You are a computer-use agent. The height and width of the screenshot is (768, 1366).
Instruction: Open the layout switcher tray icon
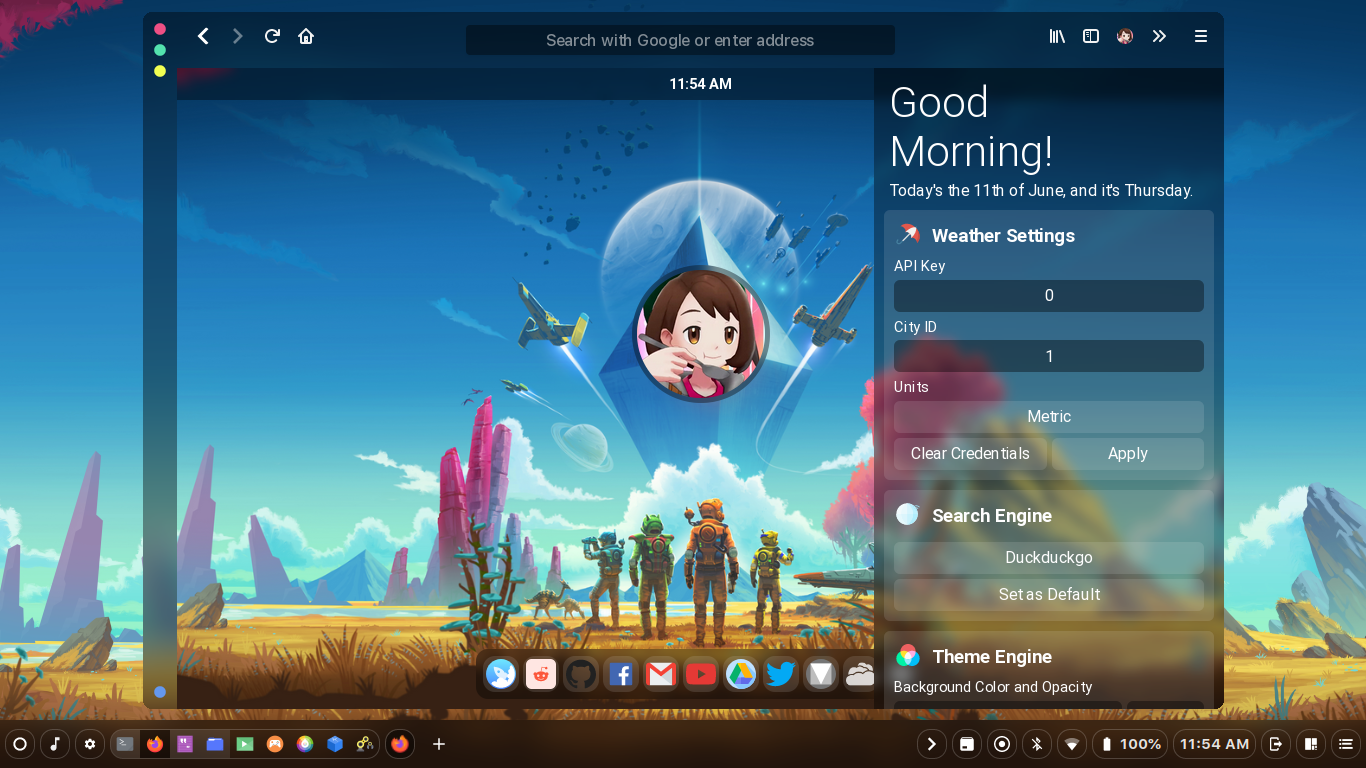click(1310, 744)
